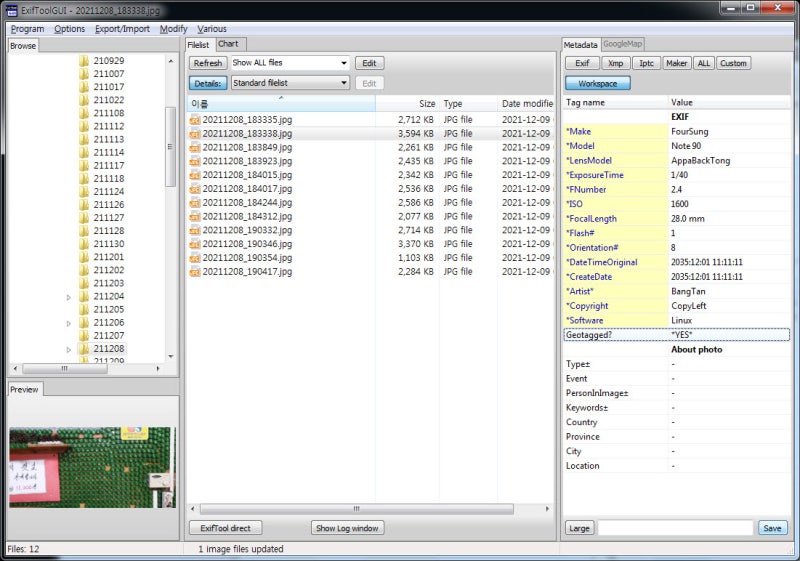
Task: Switch to the GoogleMap tab
Action: pyautogui.click(x=622, y=44)
